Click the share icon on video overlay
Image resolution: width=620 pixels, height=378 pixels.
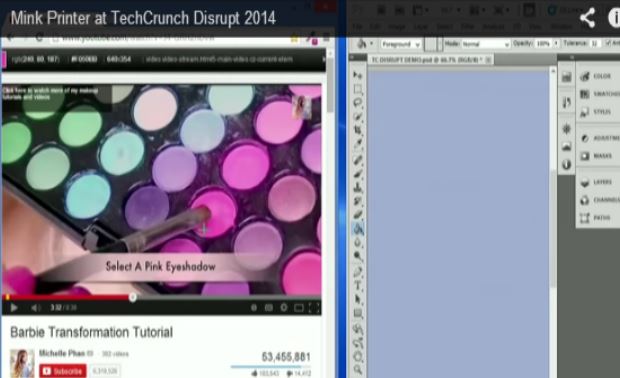(x=588, y=18)
